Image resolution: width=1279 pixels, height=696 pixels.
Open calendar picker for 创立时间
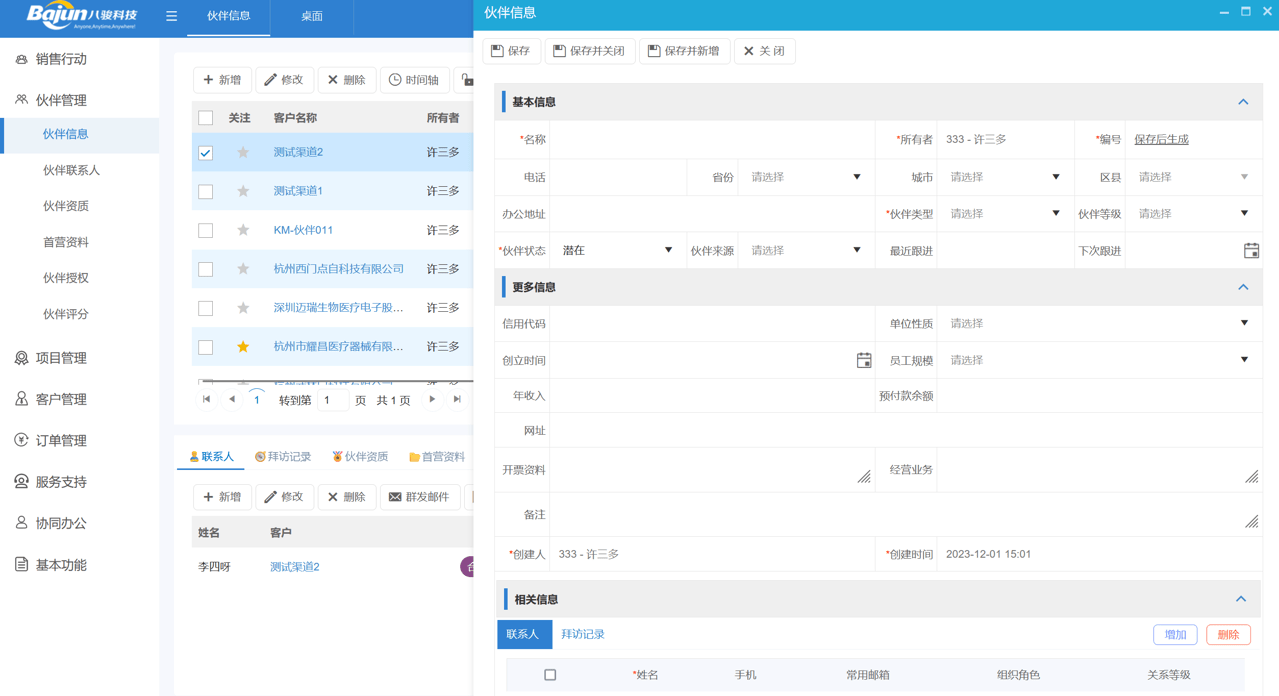864,360
